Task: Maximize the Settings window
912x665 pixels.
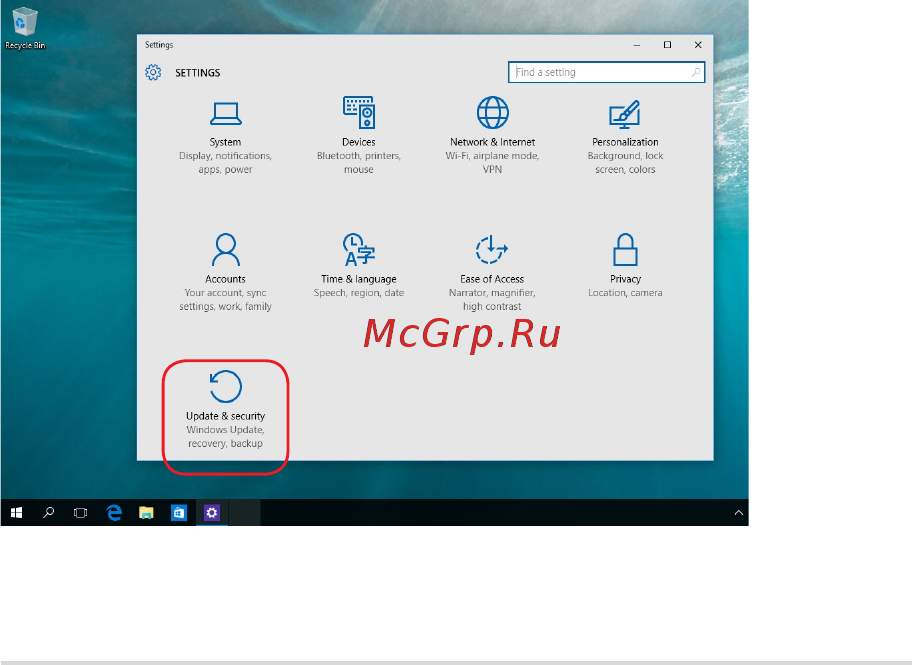Action: point(668,45)
